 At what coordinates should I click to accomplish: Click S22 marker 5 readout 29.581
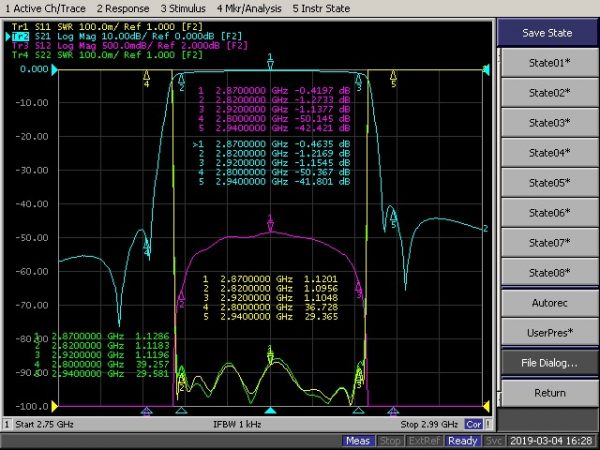(x=102, y=373)
